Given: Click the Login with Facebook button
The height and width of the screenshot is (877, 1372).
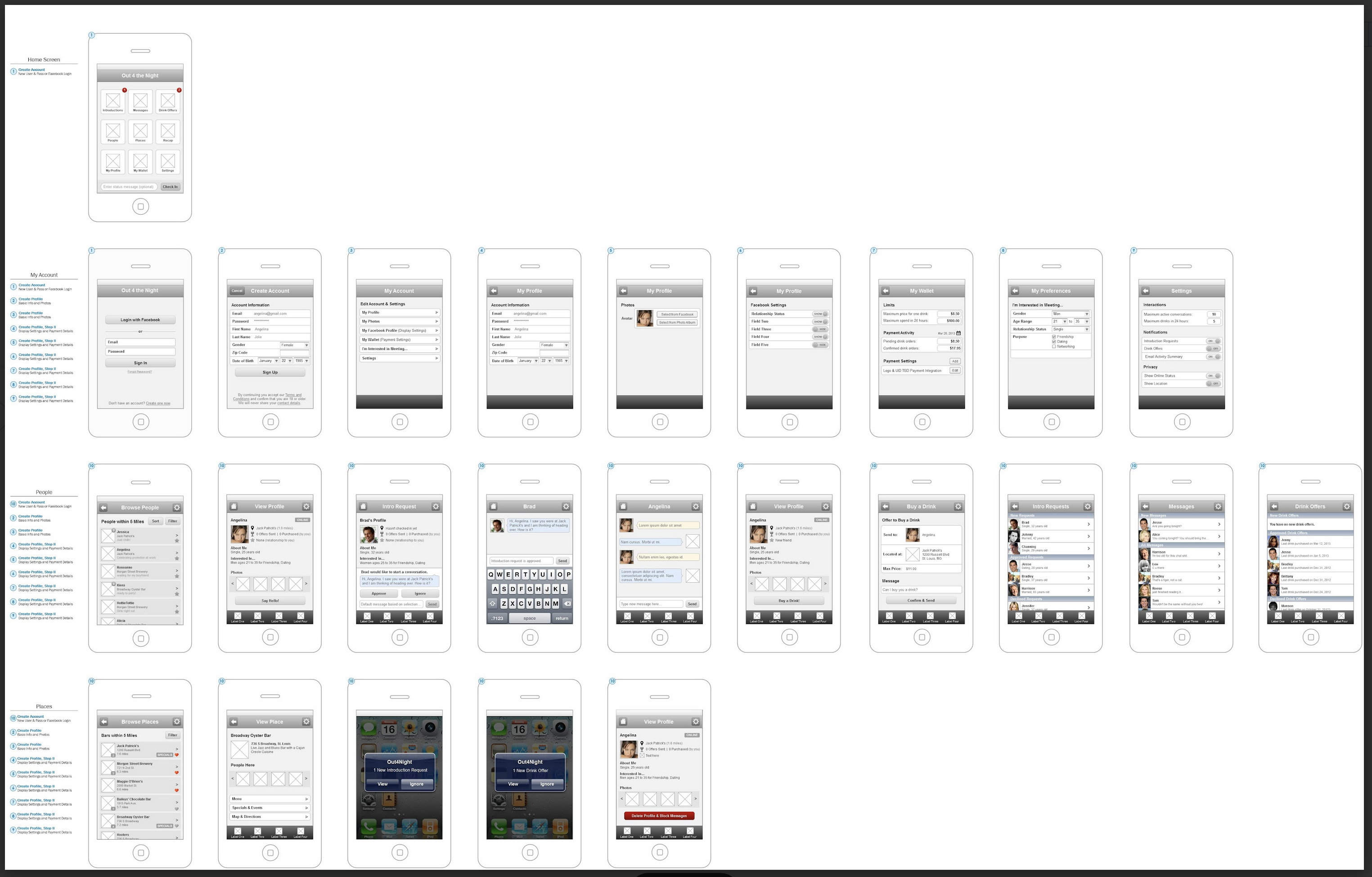Looking at the screenshot, I should pos(140,319).
